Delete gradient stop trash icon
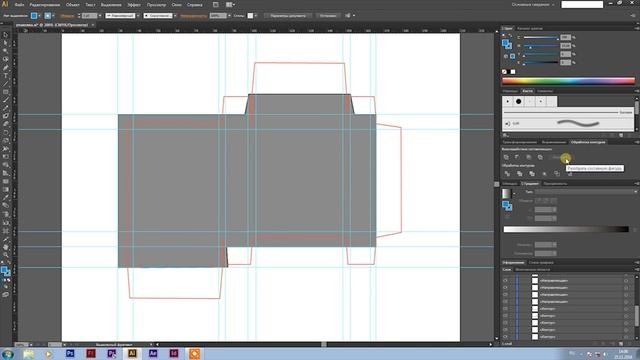 [634, 229]
